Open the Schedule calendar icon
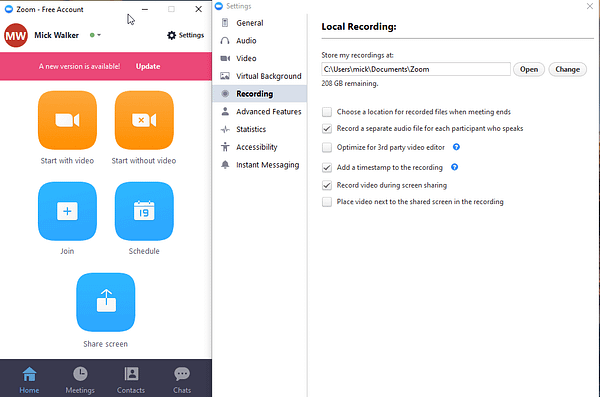The image size is (600, 397). (144, 211)
